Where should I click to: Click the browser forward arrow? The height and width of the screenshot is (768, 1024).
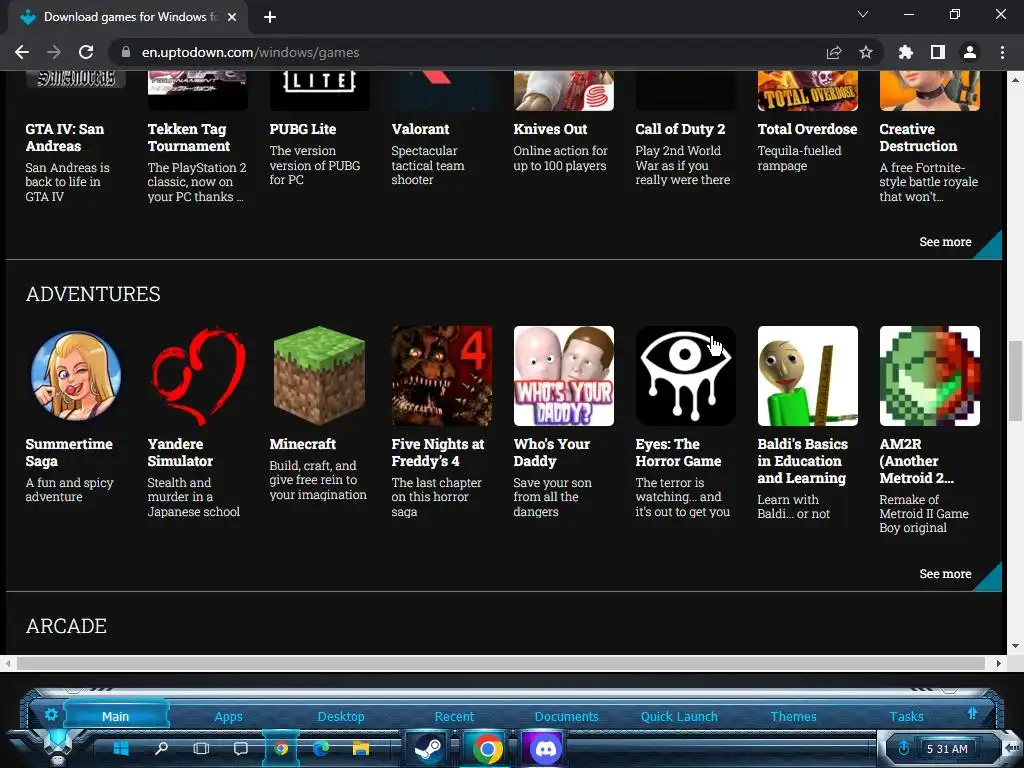54,52
